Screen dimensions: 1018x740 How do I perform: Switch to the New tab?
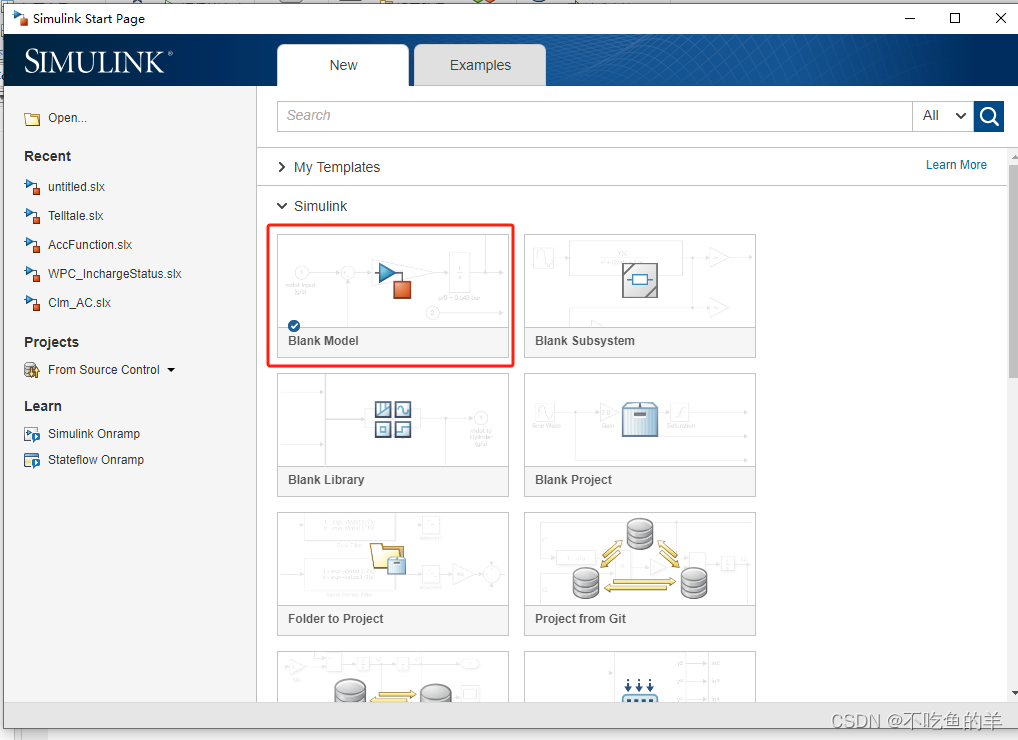pos(343,65)
